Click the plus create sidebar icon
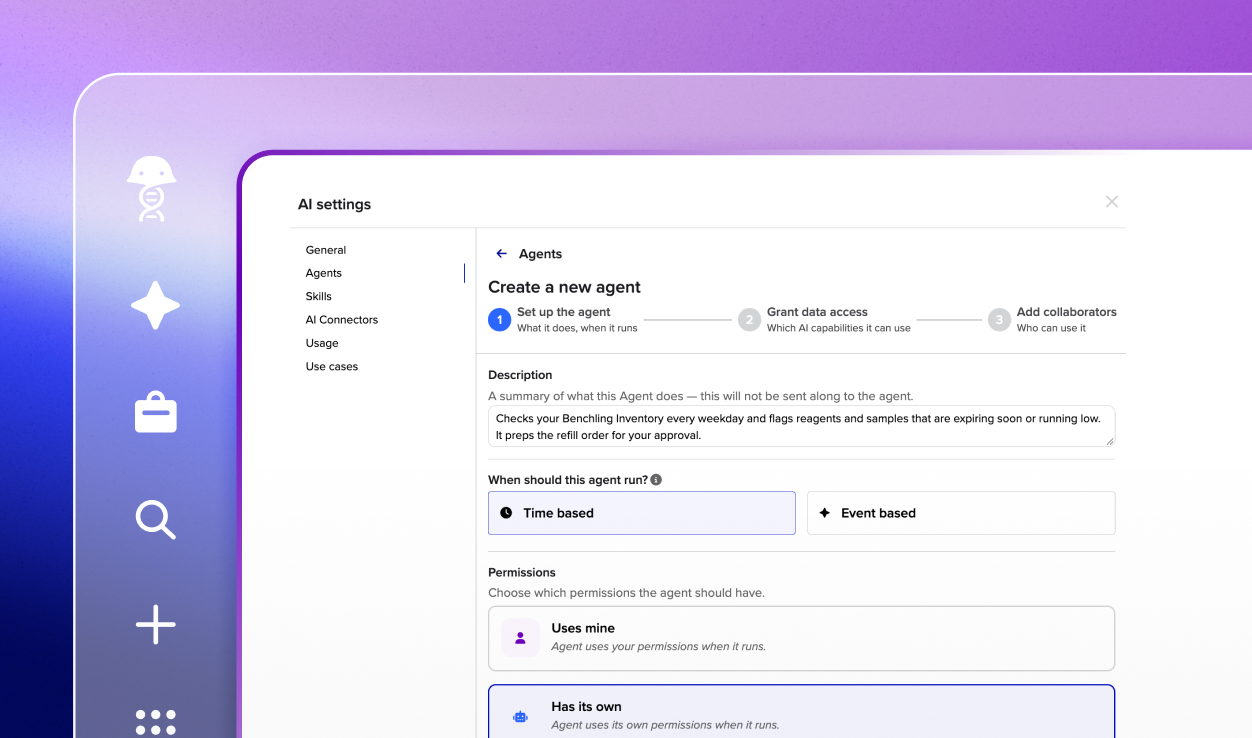This screenshot has width=1252, height=738. pos(156,624)
